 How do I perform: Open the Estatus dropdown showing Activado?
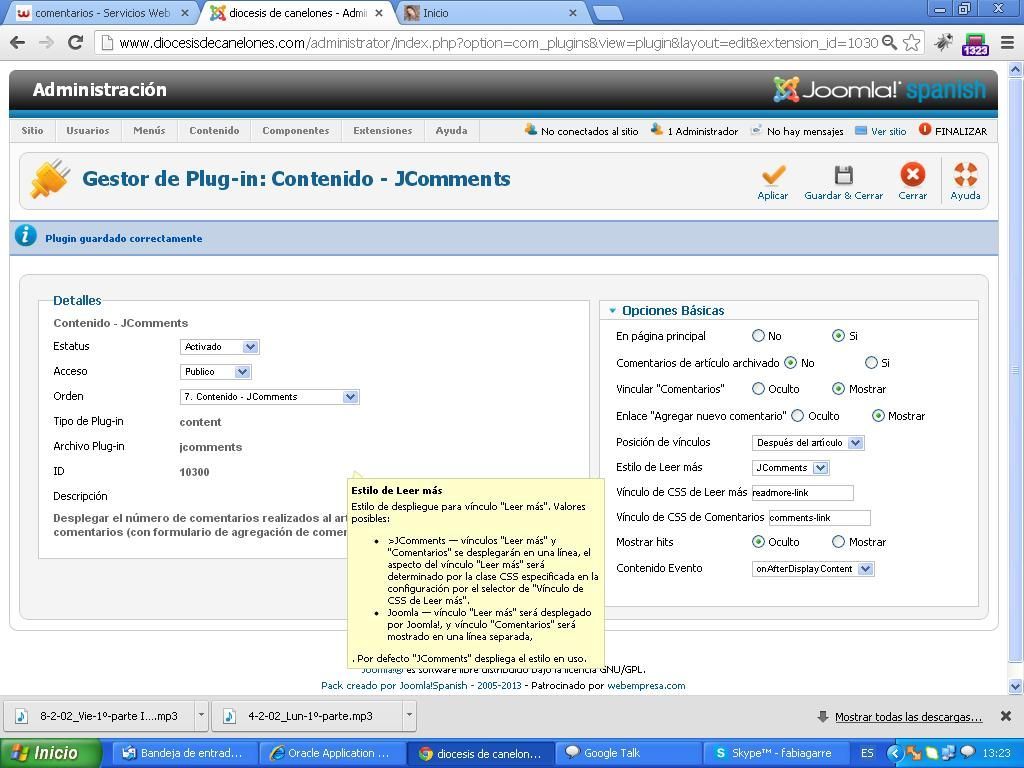219,347
